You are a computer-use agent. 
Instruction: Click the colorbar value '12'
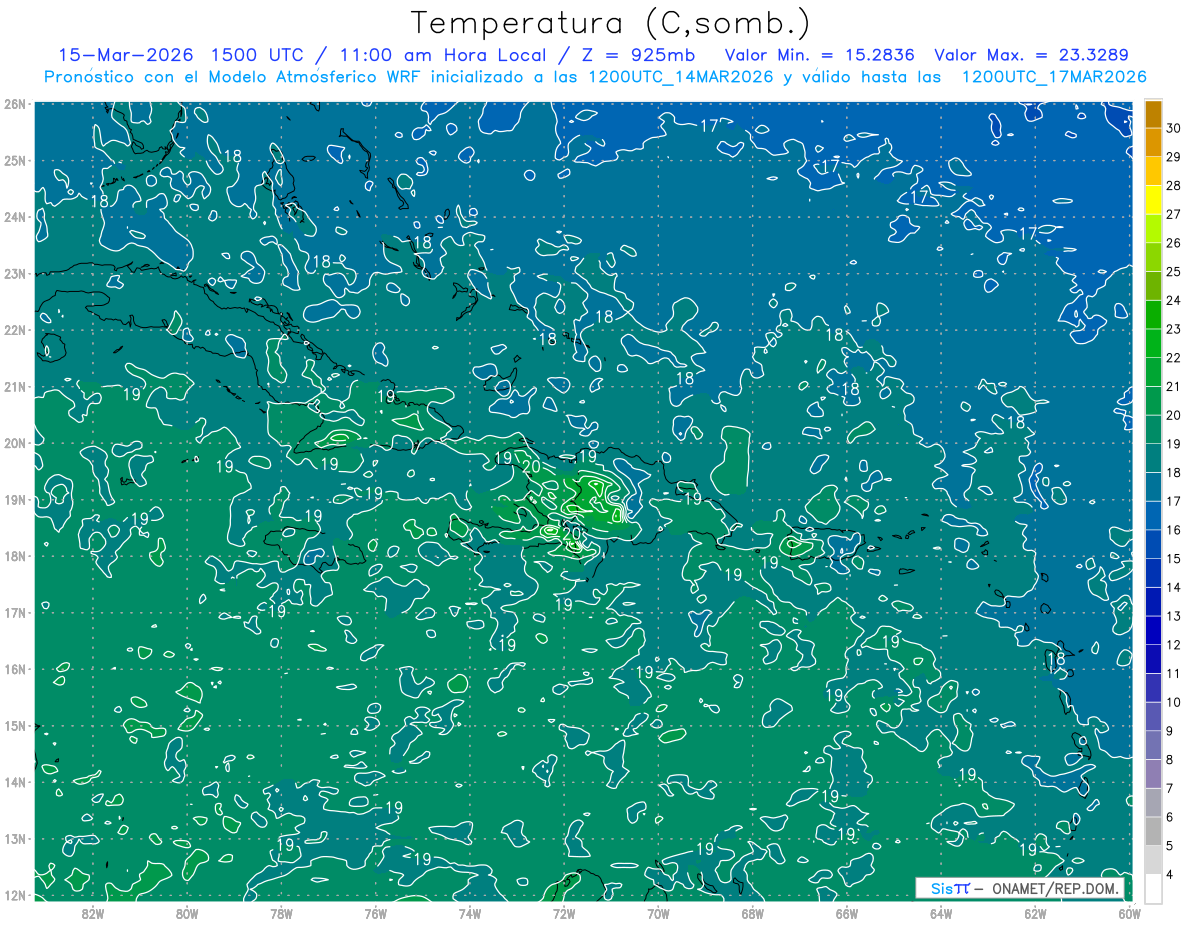1174,645
